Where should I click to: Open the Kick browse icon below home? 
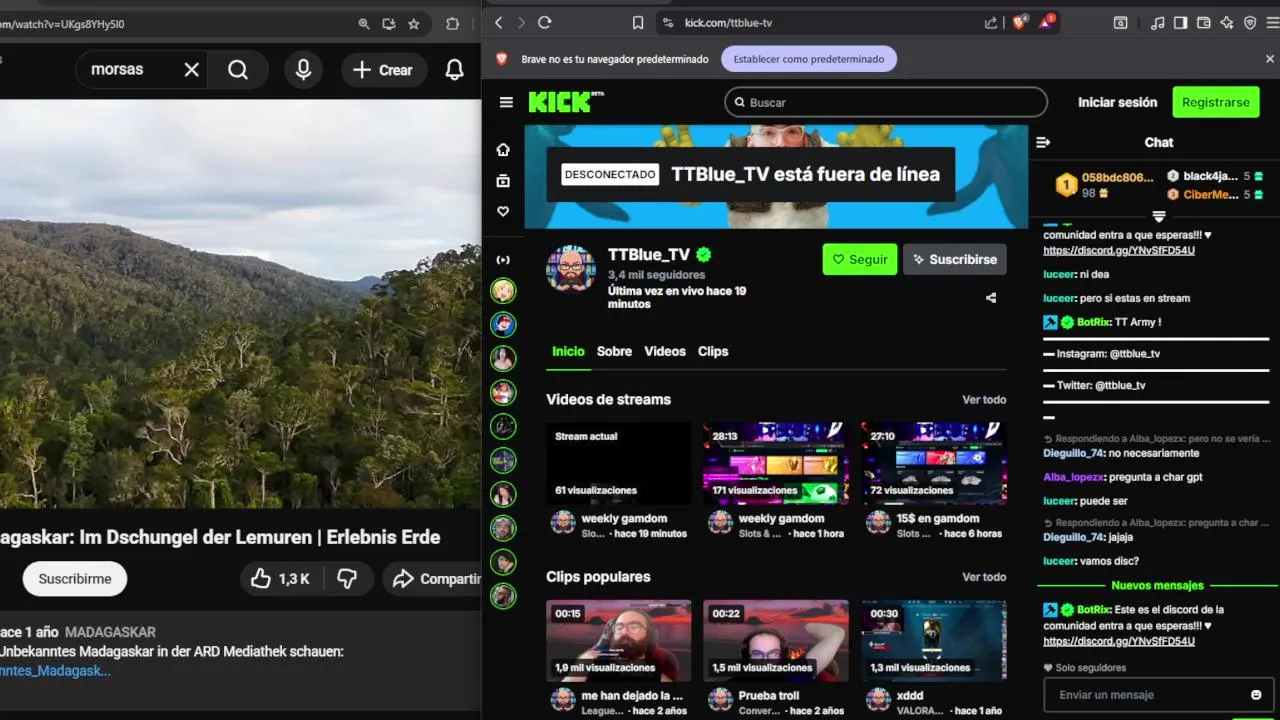(503, 180)
